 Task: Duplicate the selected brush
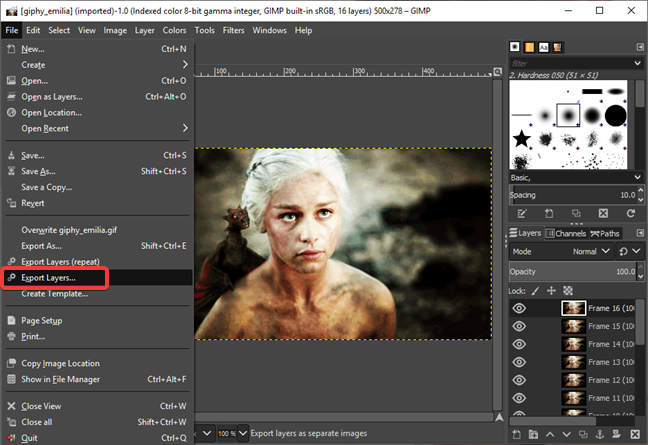click(576, 213)
